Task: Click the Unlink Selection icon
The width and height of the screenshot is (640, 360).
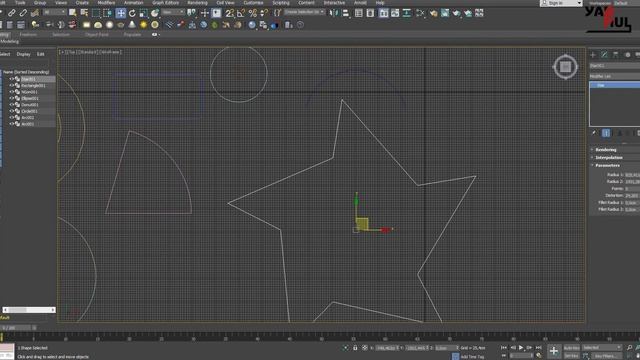Action: pos(23,13)
